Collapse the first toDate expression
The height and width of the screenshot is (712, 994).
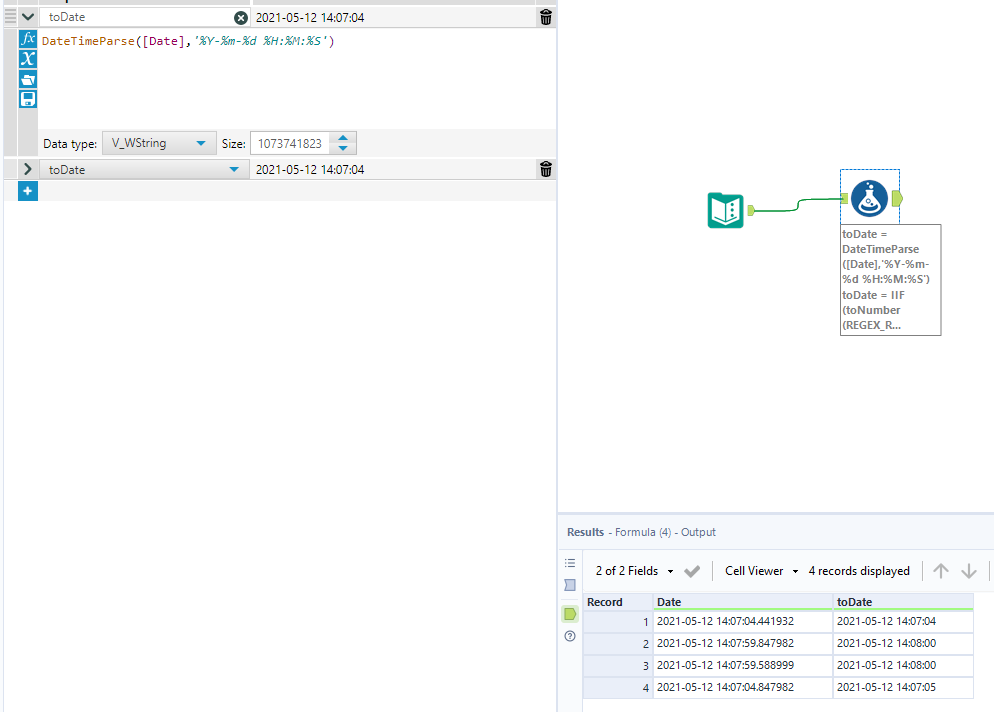point(27,17)
